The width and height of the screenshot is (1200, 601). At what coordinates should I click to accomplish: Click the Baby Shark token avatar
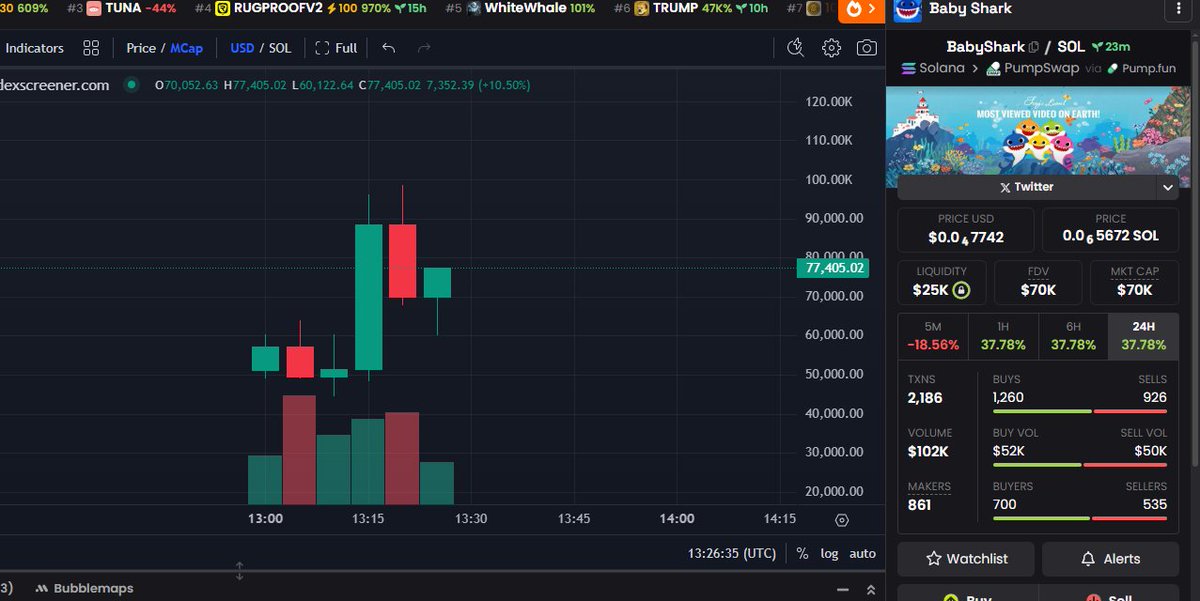907,9
